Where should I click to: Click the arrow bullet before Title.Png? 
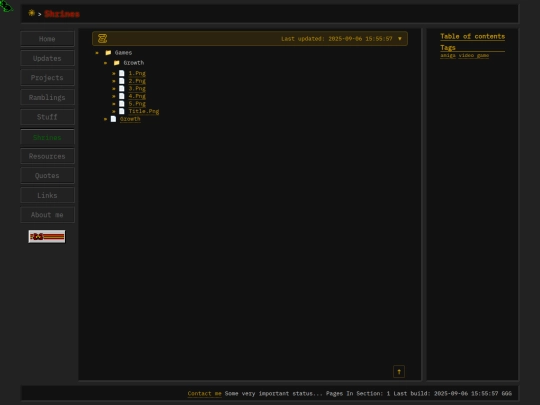coord(114,111)
